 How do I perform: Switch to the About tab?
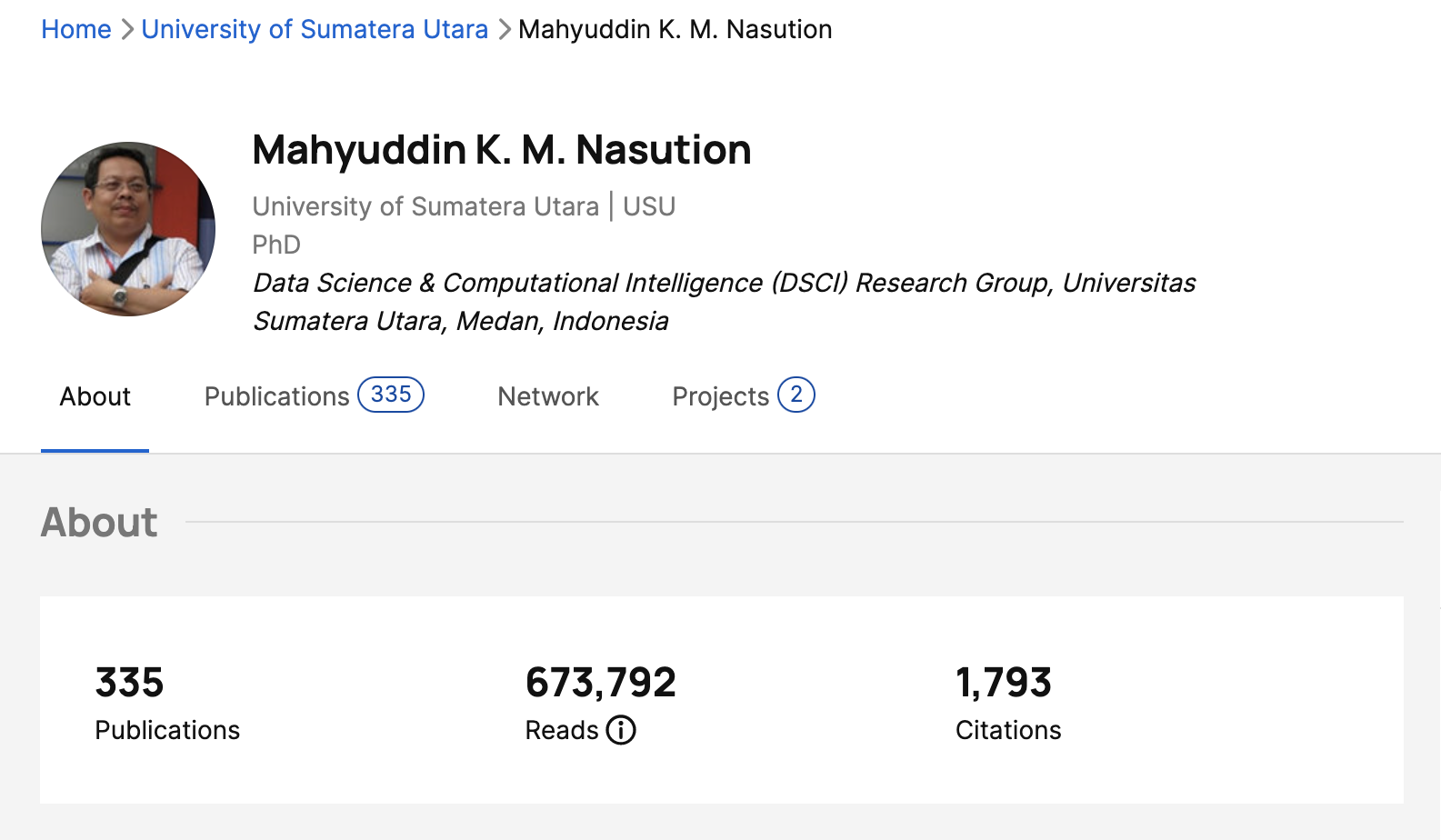tap(95, 396)
